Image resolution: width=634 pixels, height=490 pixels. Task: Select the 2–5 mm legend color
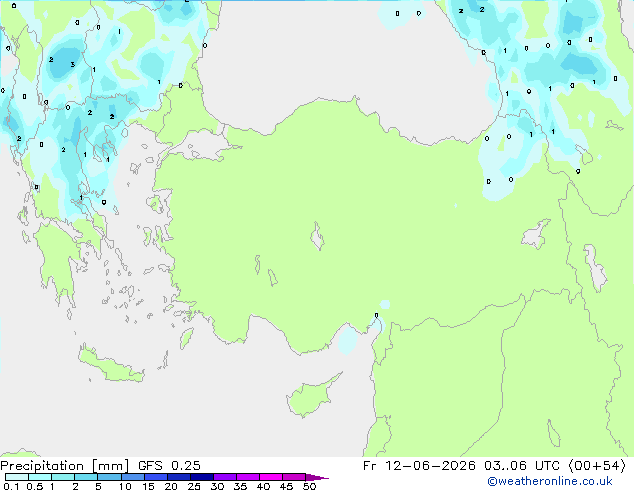click(86, 477)
